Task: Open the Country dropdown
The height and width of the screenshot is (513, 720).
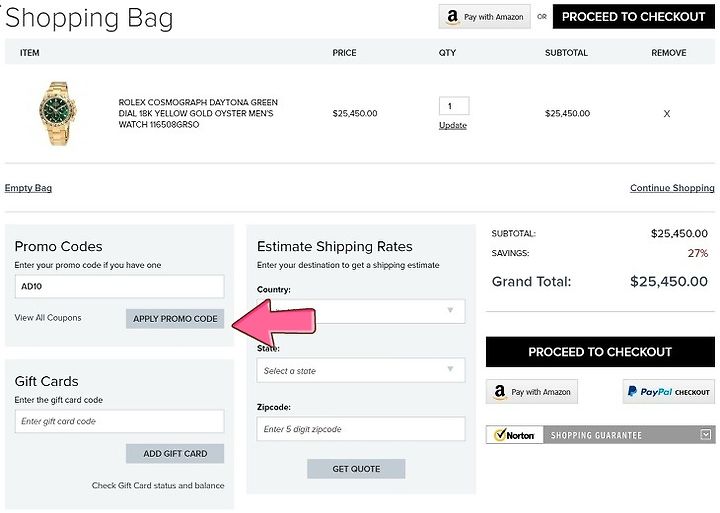Action: point(361,311)
